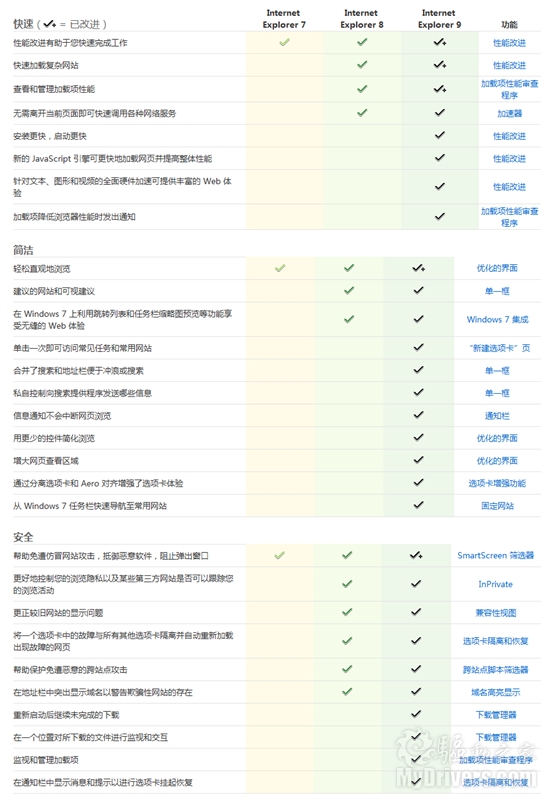Click the Internet Explorer 7 column header

click(x=284, y=18)
